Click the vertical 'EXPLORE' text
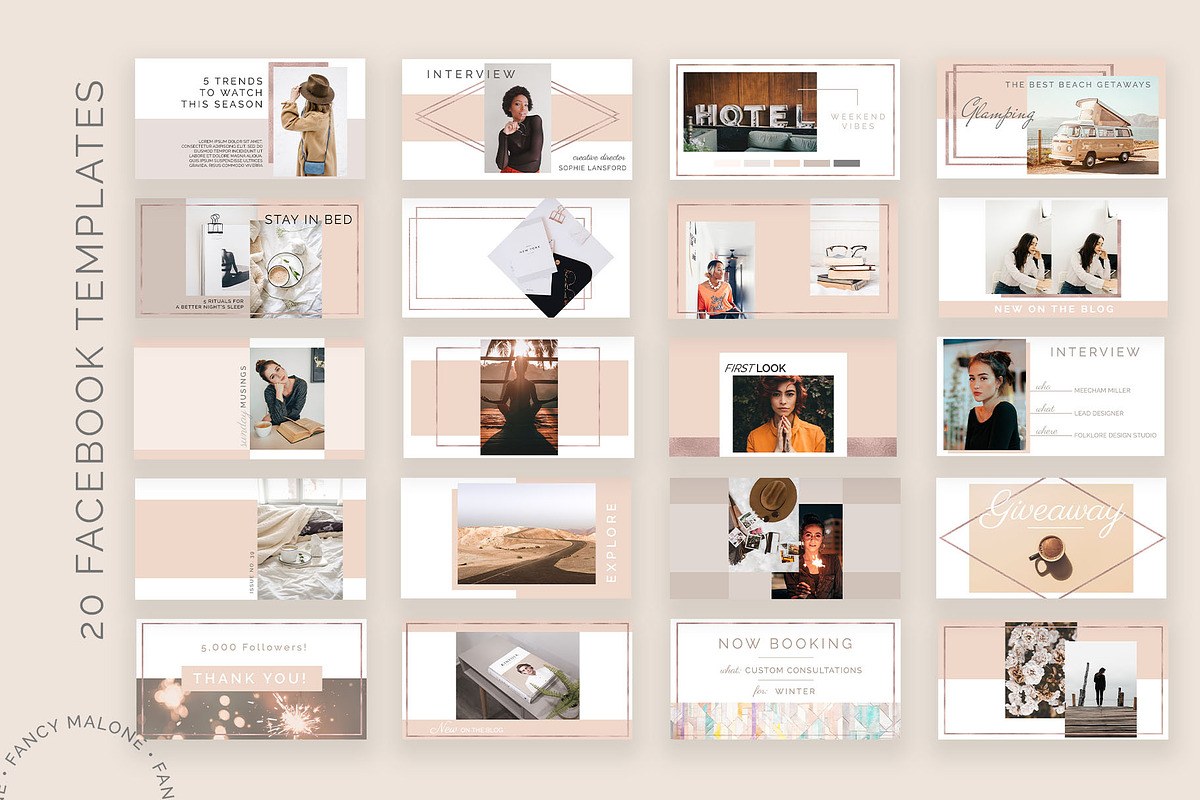The width and height of the screenshot is (1200, 800). click(x=612, y=541)
